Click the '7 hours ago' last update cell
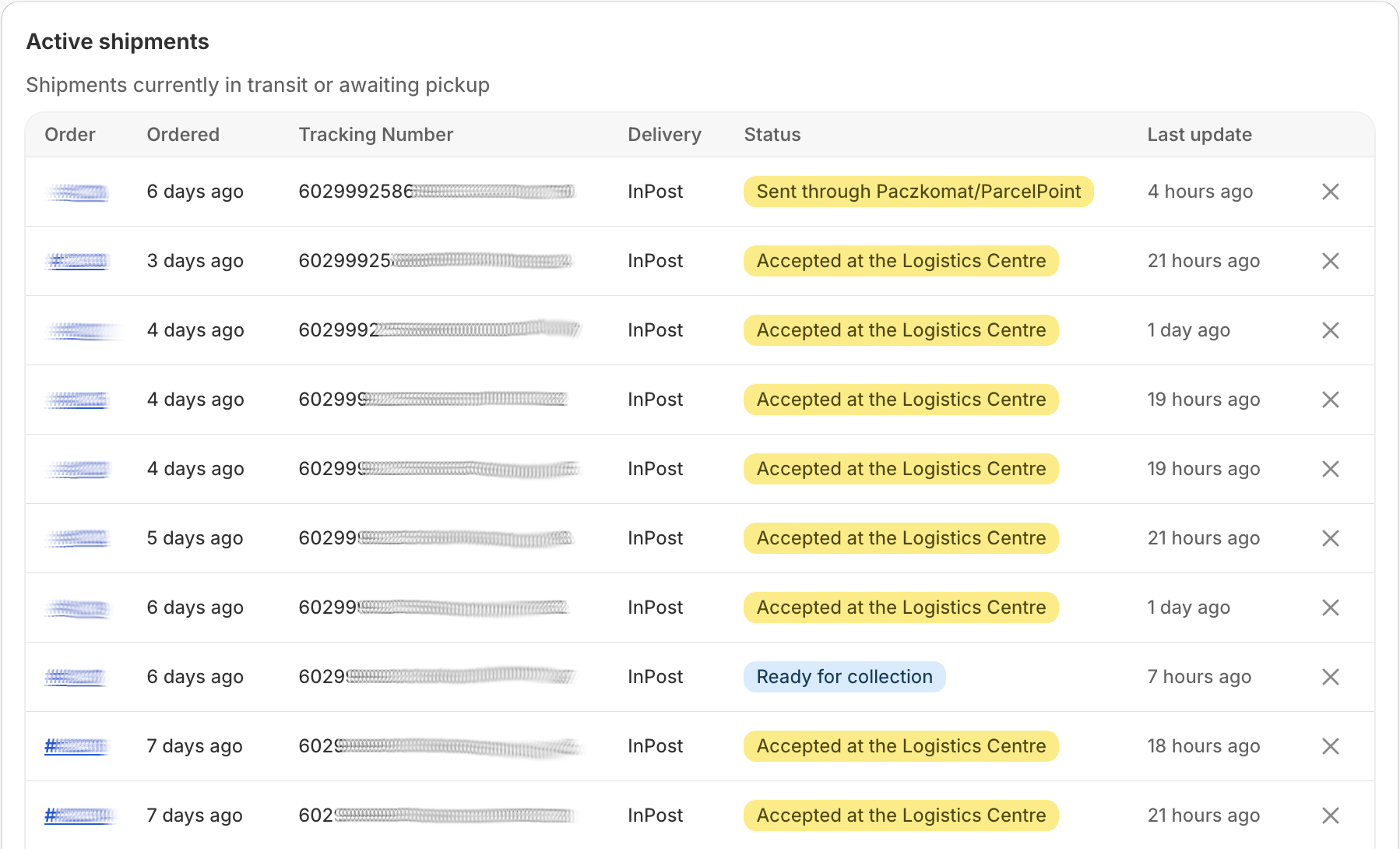 [1199, 677]
